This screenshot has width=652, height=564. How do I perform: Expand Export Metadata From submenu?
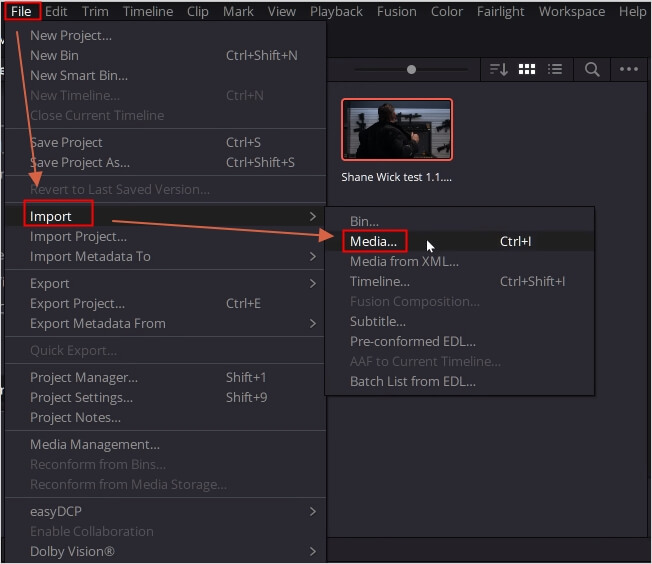coord(98,323)
